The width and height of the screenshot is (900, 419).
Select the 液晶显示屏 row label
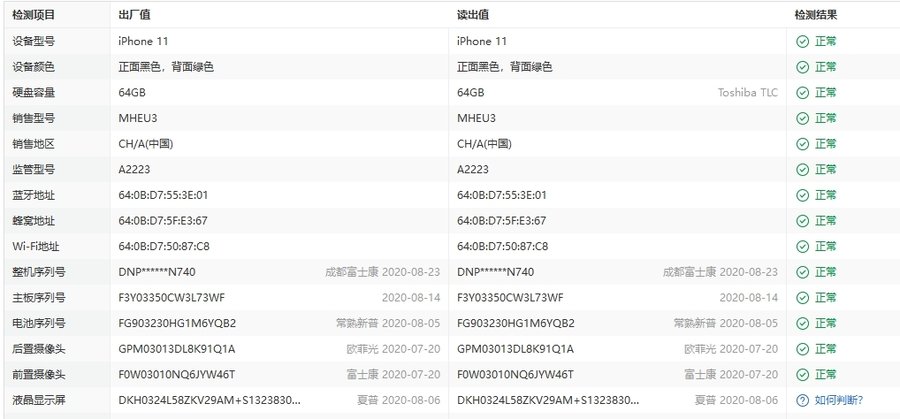39,400
